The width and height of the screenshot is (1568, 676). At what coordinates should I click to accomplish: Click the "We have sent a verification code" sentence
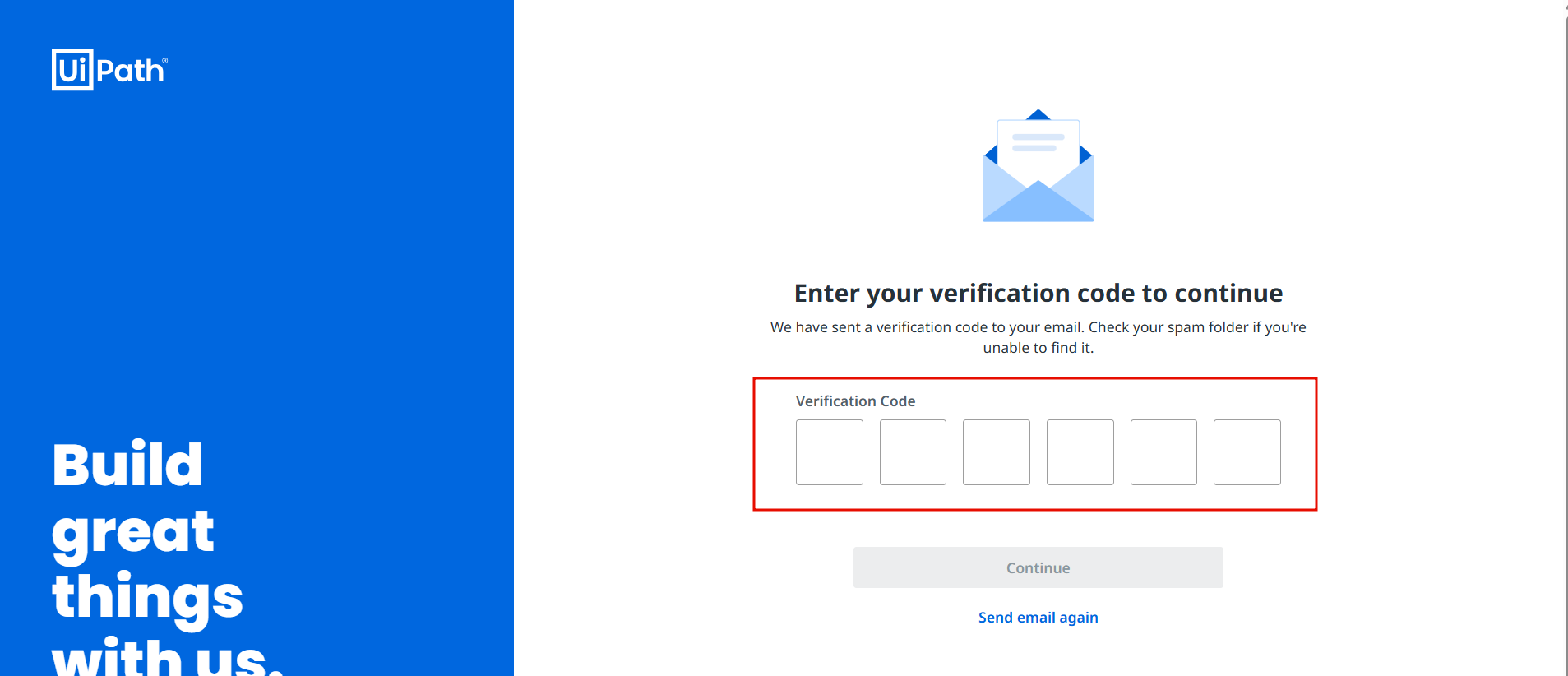coord(1038,327)
